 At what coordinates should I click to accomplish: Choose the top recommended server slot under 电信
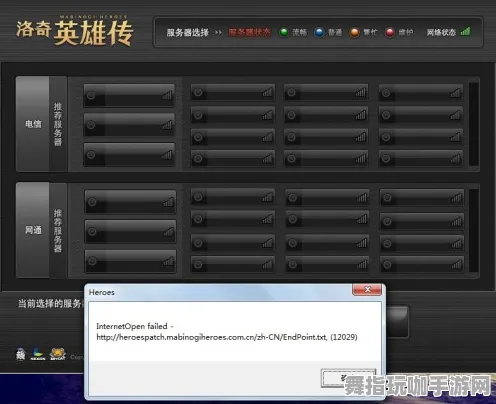point(129,95)
